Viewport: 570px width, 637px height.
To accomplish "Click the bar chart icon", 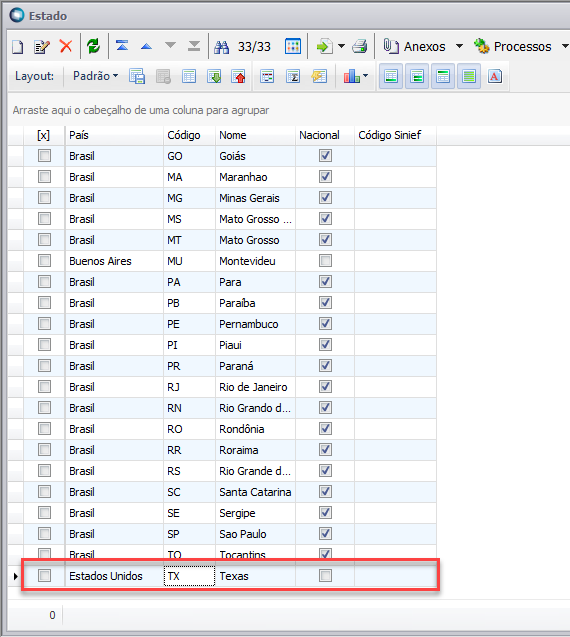I will click(x=352, y=76).
